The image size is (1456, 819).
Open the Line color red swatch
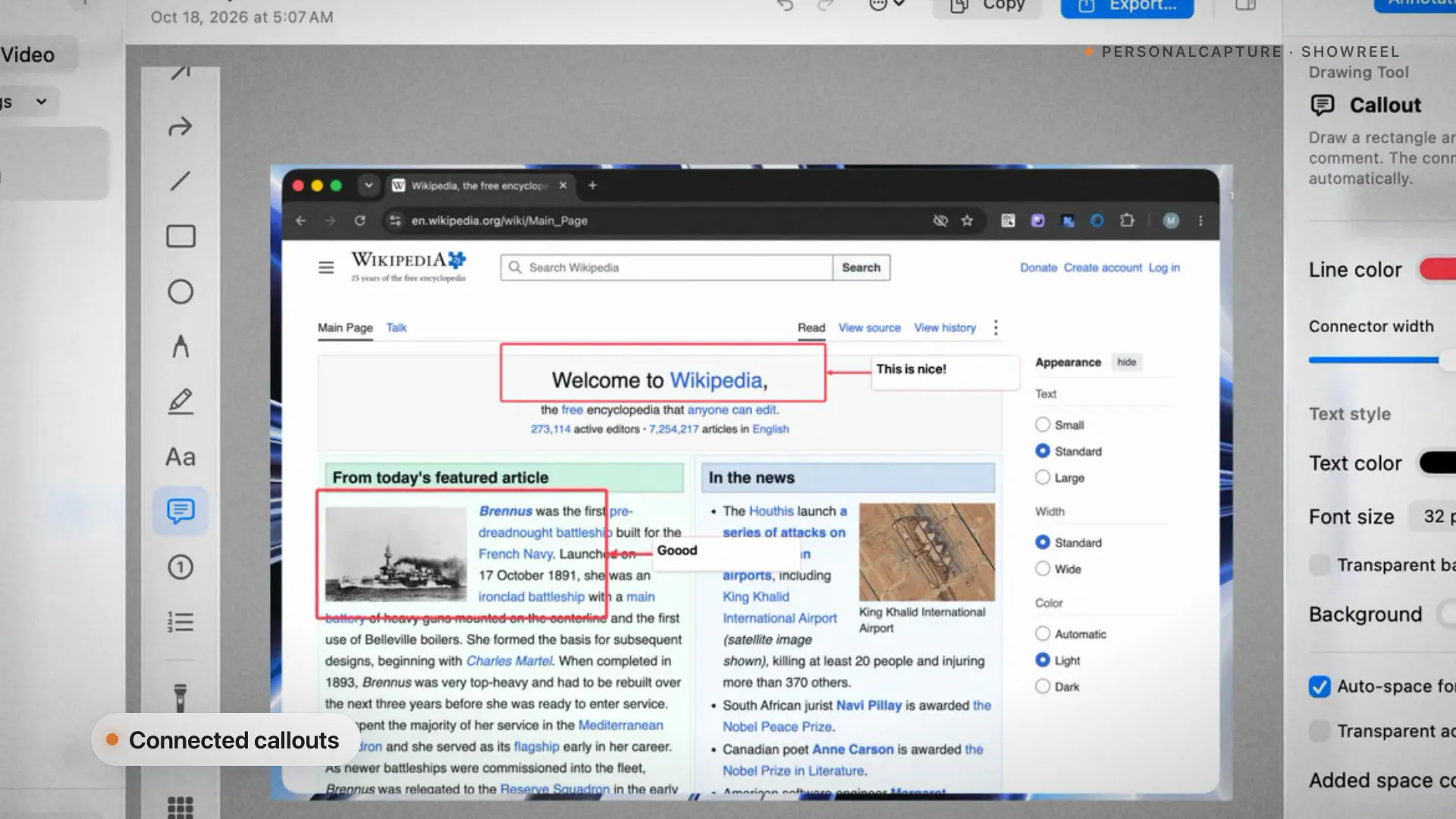click(x=1438, y=269)
